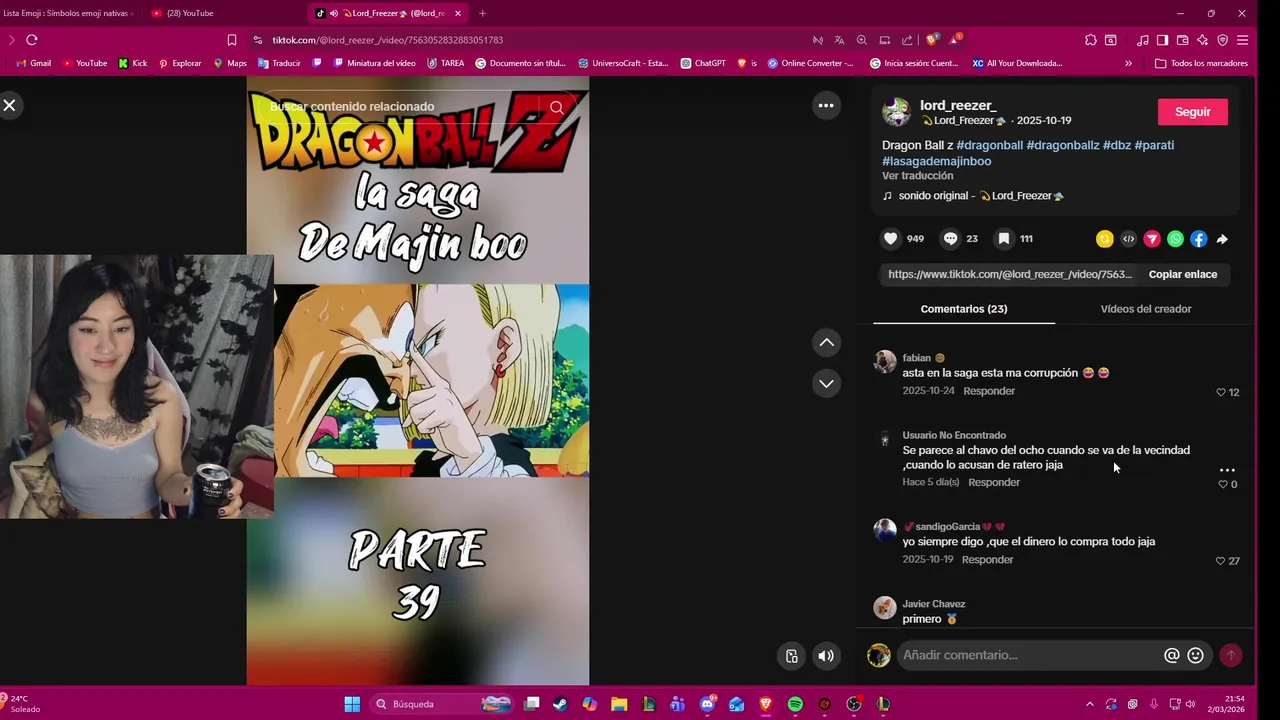Go to next video with down chevron
Screen dimensions: 1280x720
pos(826,383)
